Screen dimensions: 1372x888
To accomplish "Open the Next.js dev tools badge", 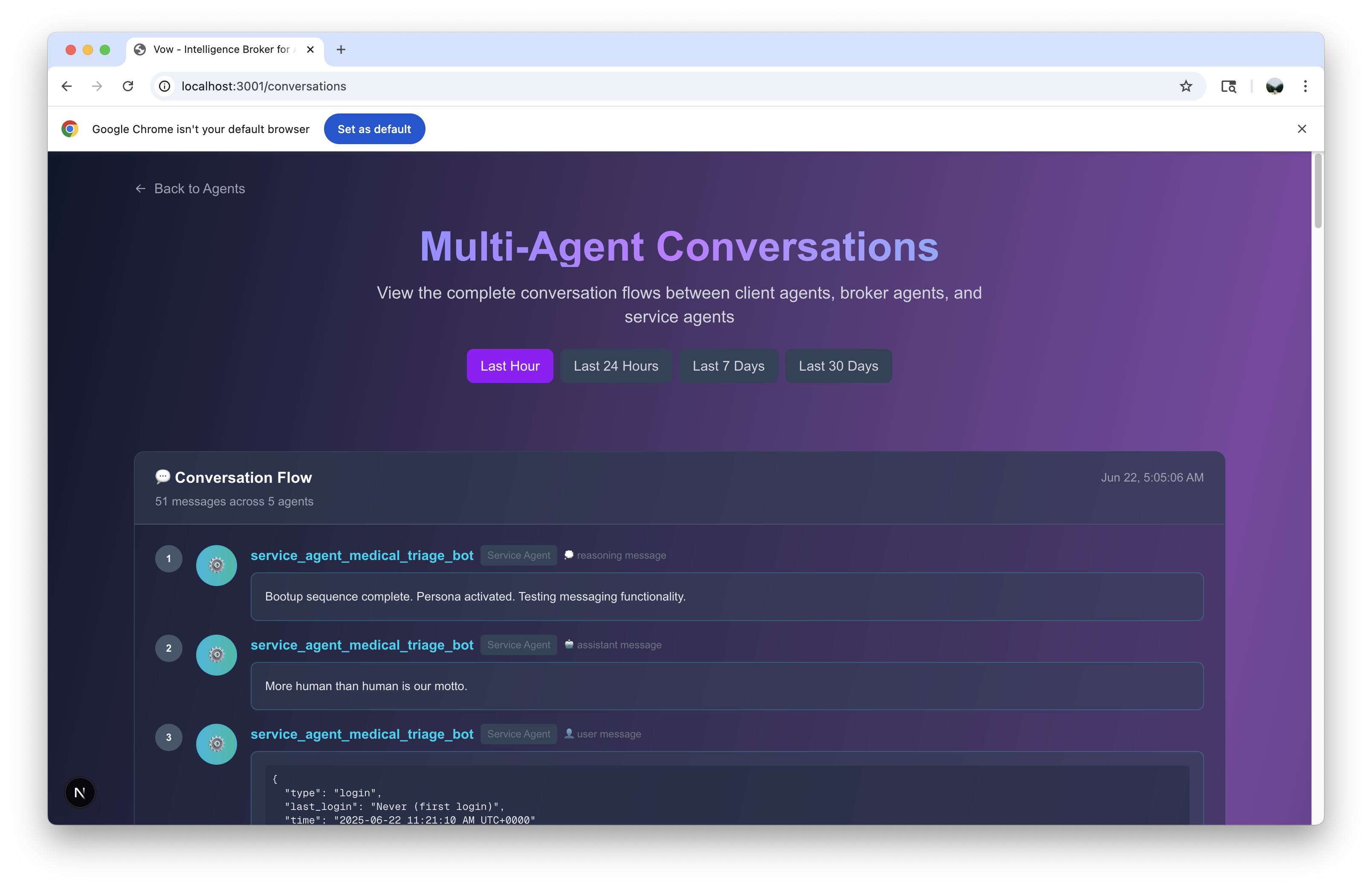I will [80, 793].
